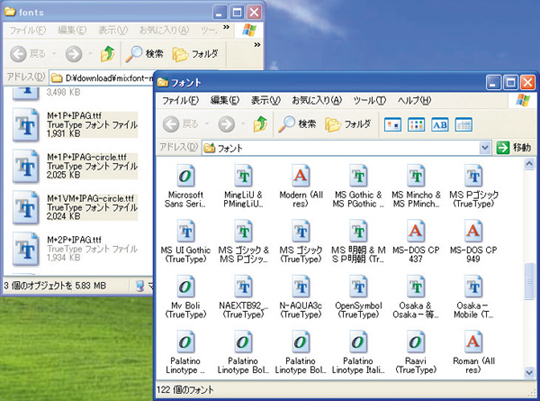
Task: Expand the address bar dropdown in フォント window
Action: (485, 148)
